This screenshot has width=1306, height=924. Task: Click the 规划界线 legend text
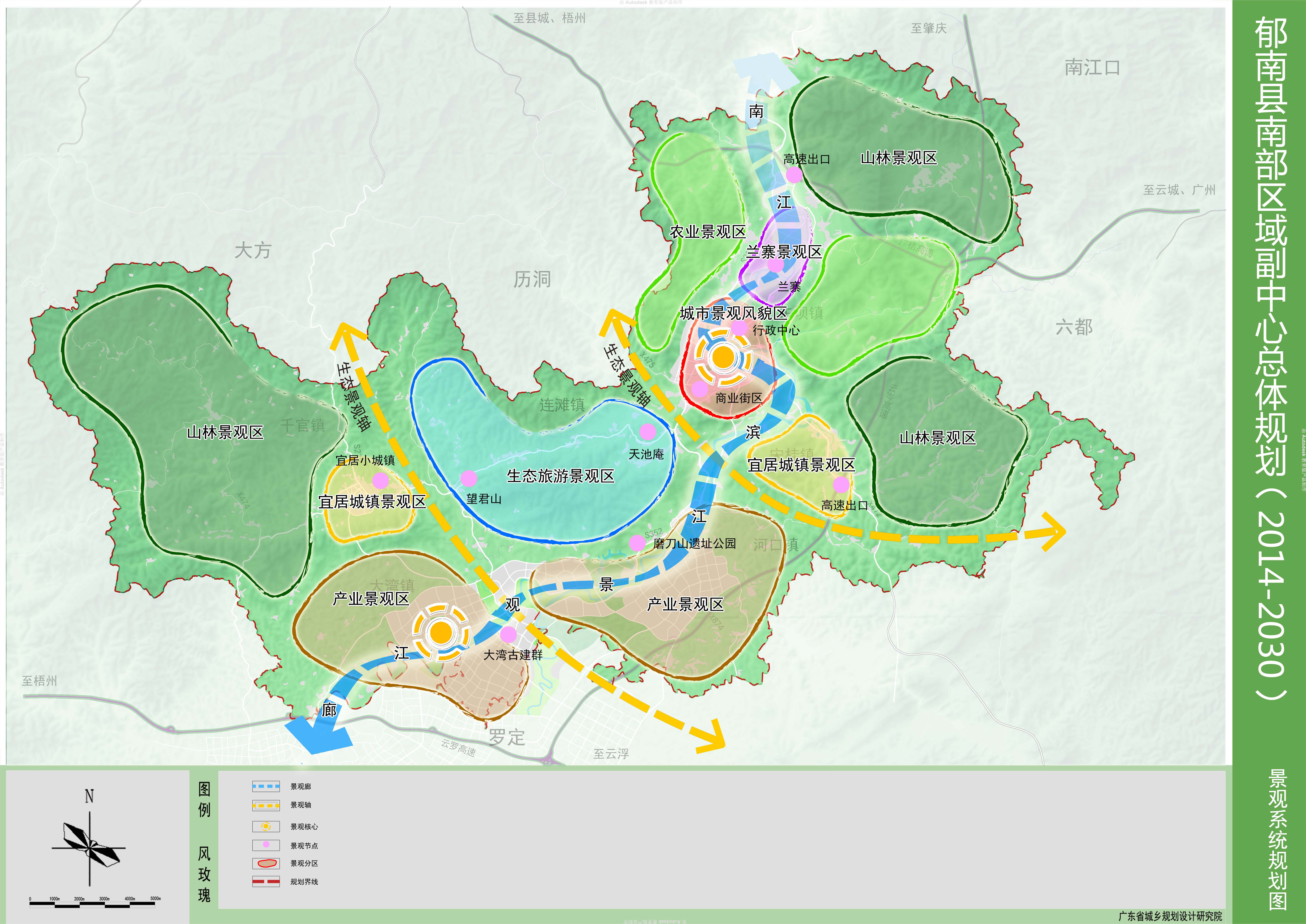coord(304,882)
